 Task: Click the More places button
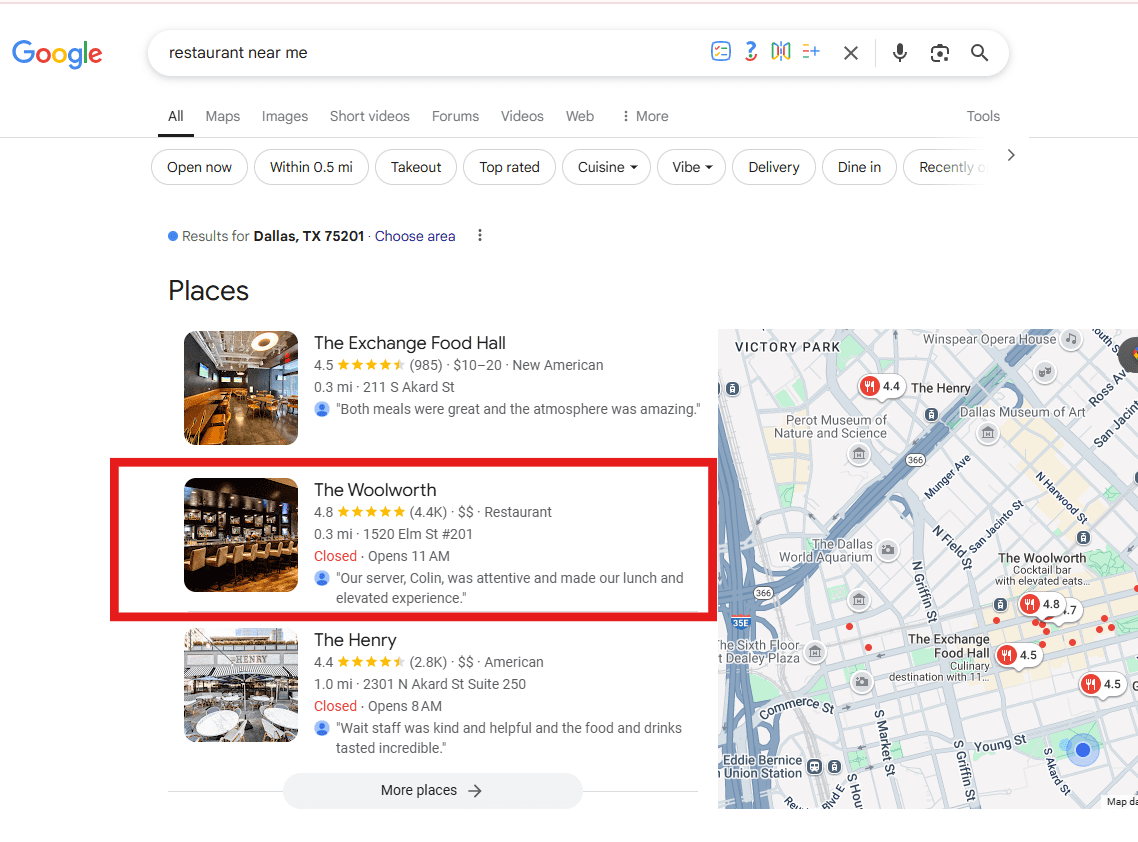tap(433, 790)
